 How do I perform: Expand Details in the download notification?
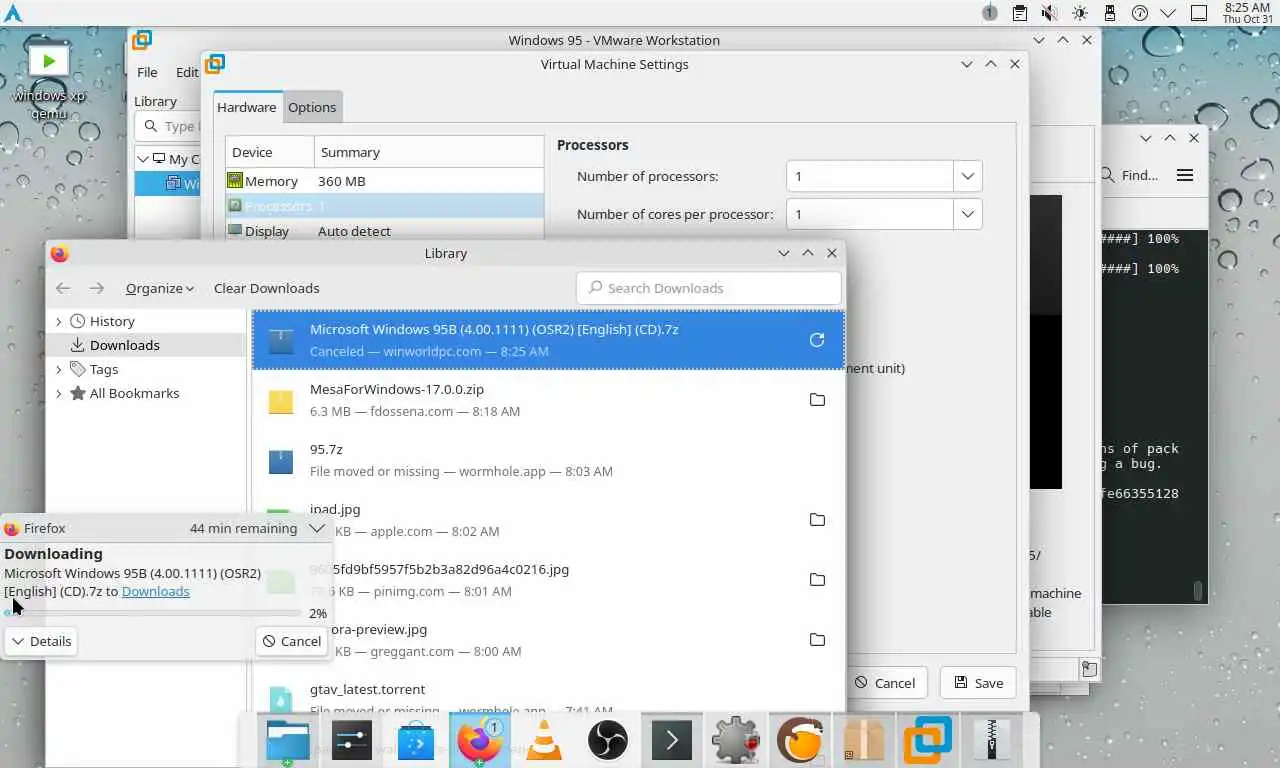click(x=41, y=641)
